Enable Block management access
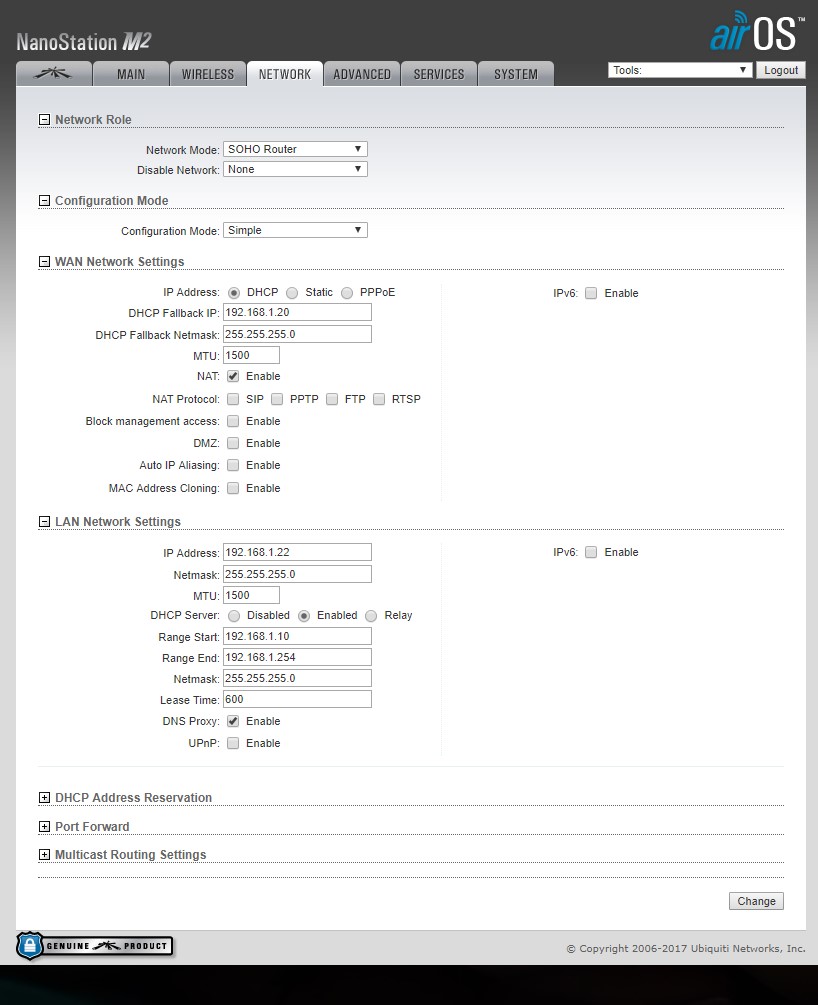 233,421
